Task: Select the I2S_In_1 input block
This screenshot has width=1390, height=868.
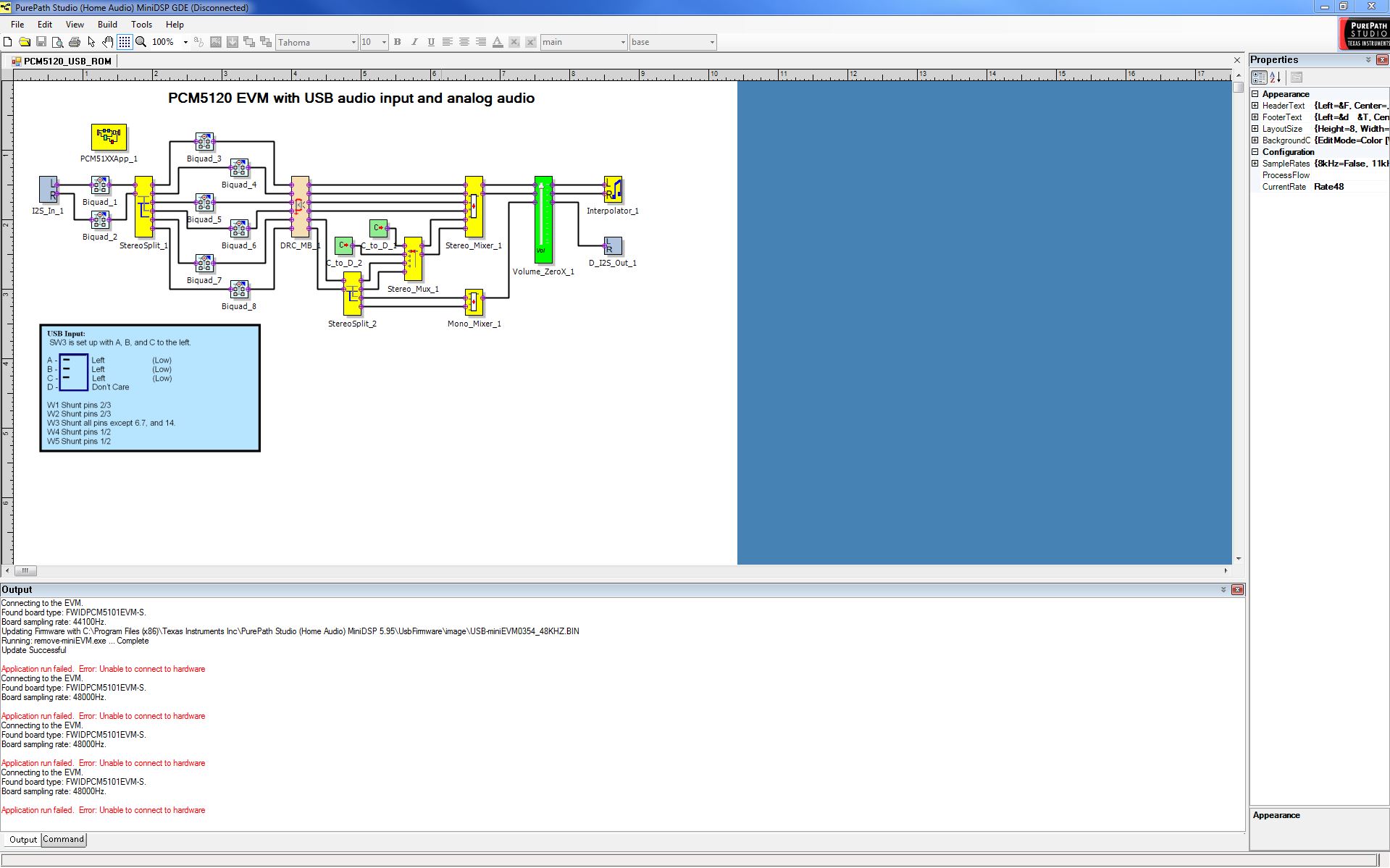Action: 49,190
